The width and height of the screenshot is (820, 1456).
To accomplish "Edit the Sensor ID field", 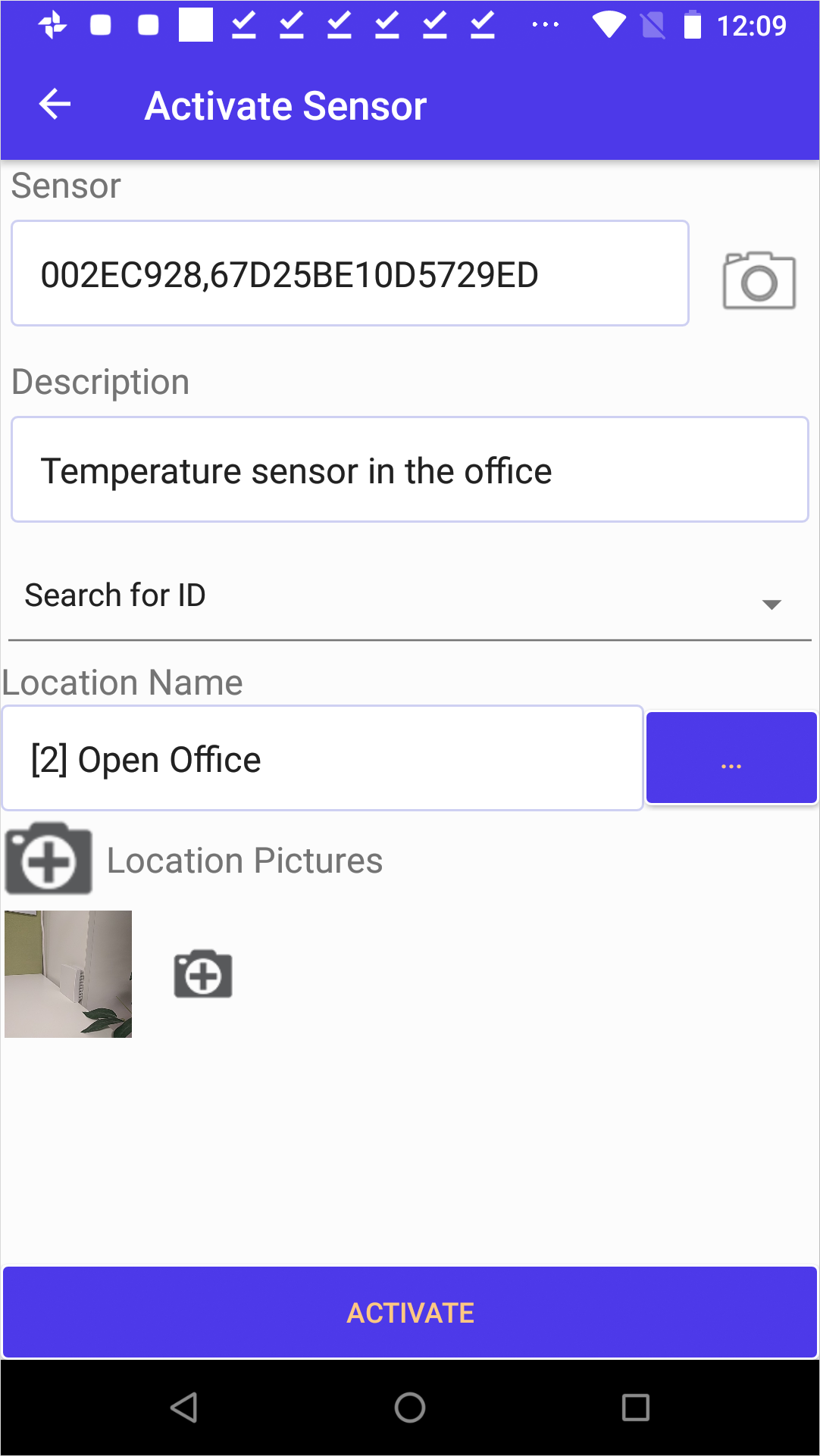I will click(x=349, y=274).
